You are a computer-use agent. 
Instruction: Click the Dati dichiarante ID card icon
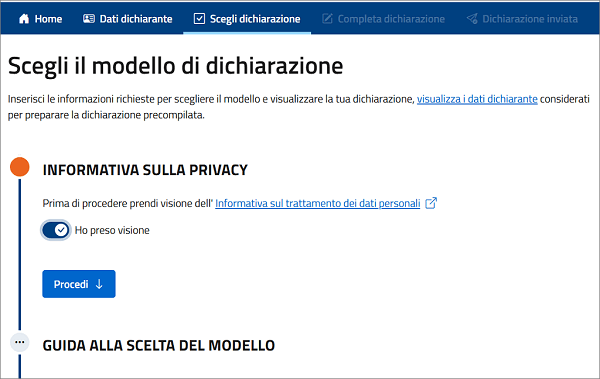tap(89, 18)
